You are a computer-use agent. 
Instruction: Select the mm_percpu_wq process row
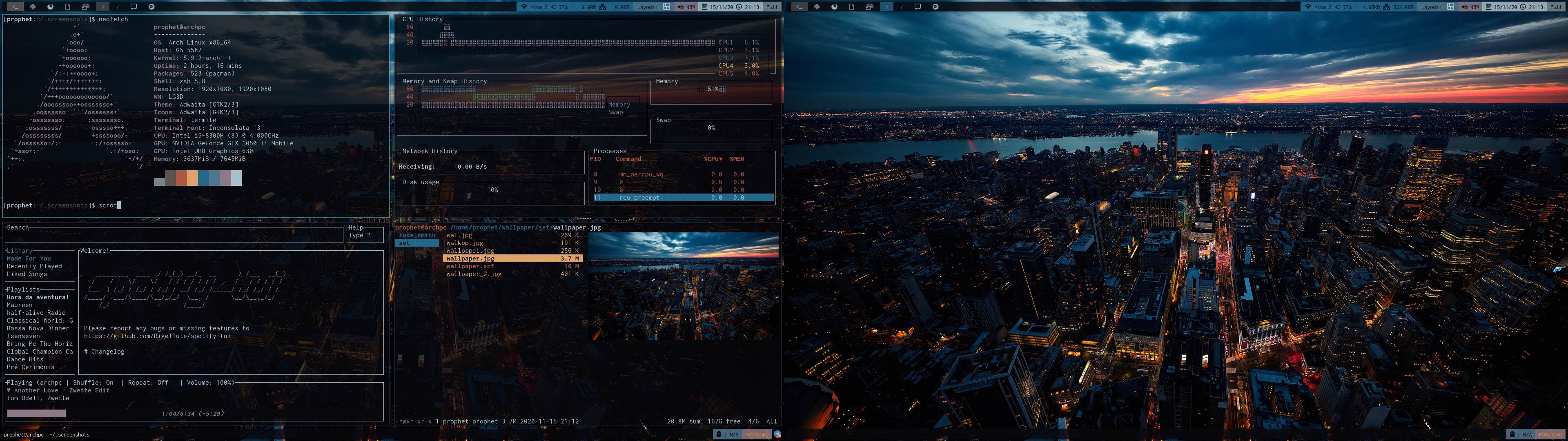(x=683, y=174)
